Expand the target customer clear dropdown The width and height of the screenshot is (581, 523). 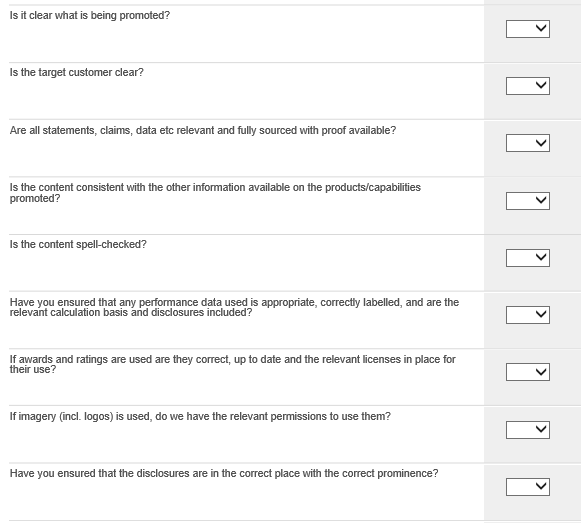tap(528, 86)
